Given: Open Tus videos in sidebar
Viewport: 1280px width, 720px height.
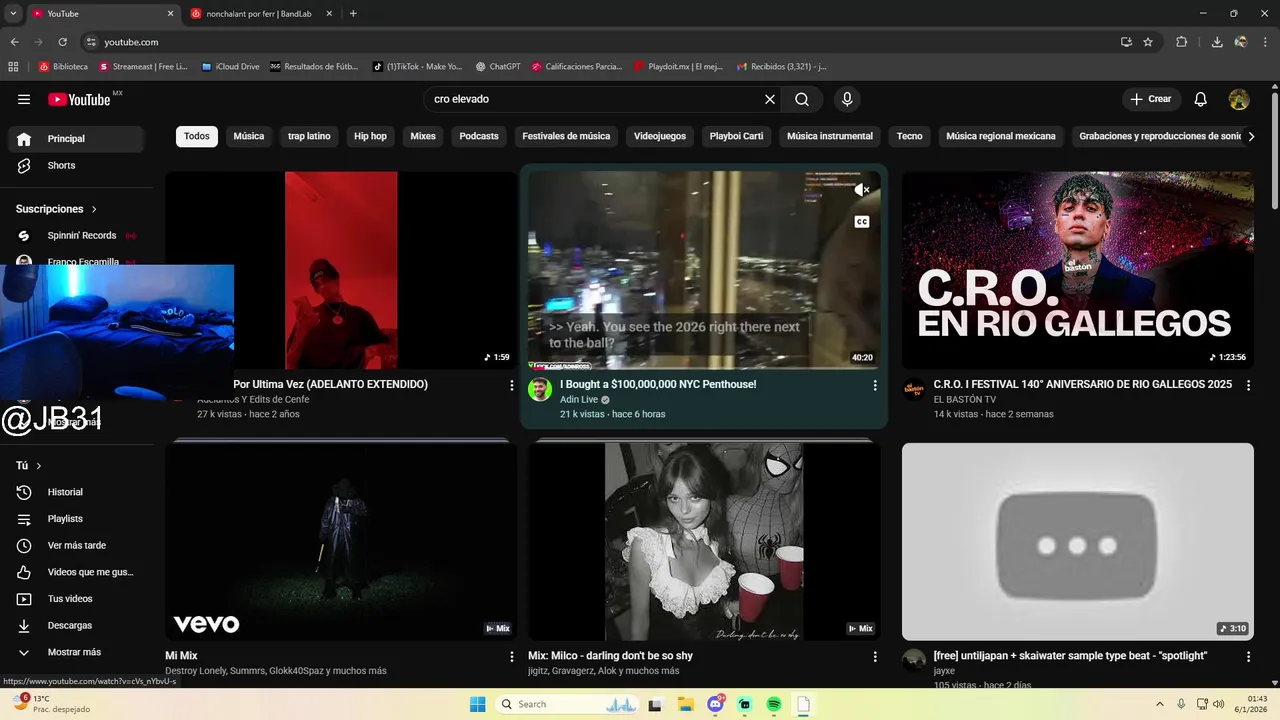Looking at the screenshot, I should coord(76,599).
